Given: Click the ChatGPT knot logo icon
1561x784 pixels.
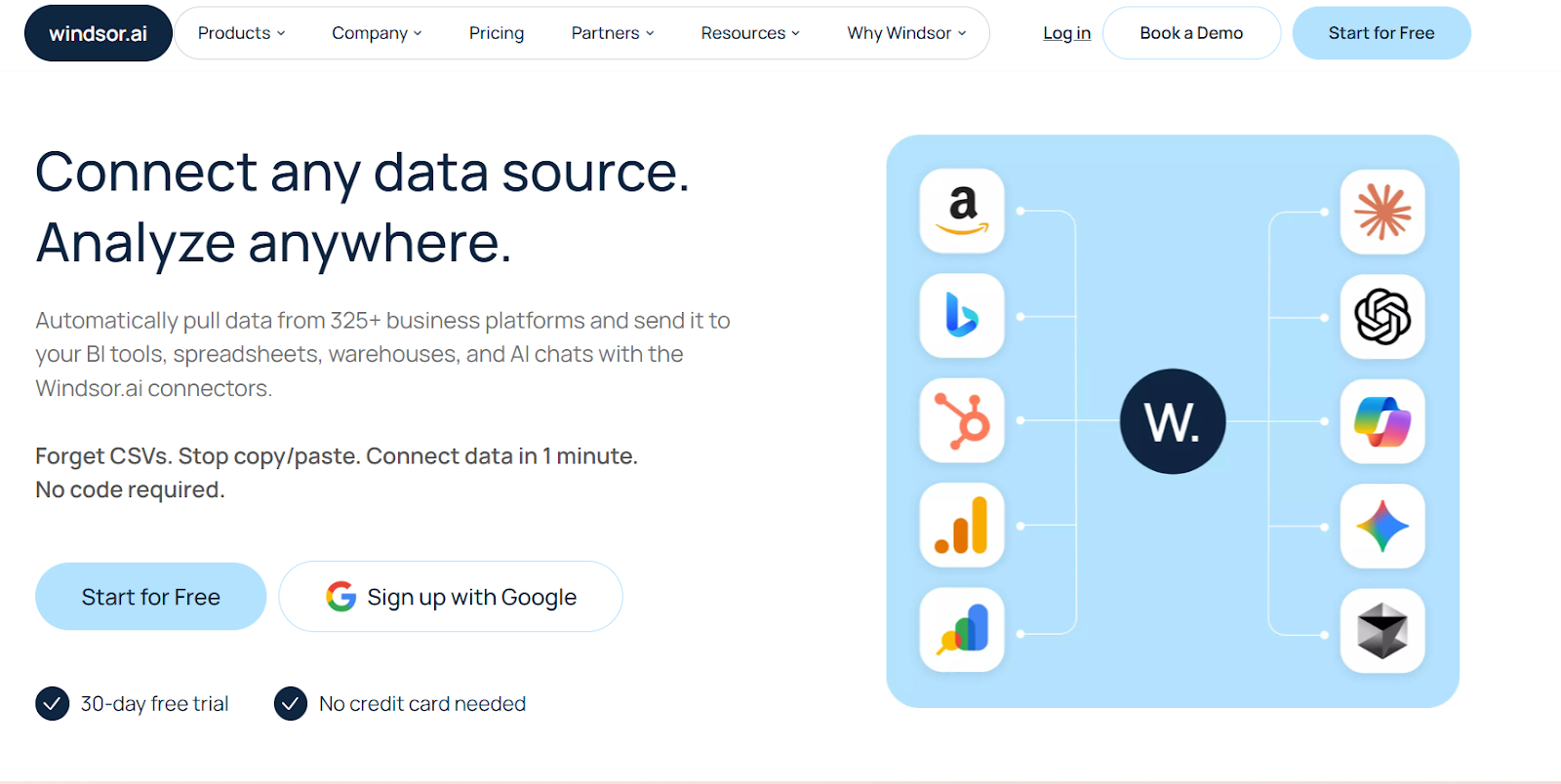Looking at the screenshot, I should pos(1382,317).
